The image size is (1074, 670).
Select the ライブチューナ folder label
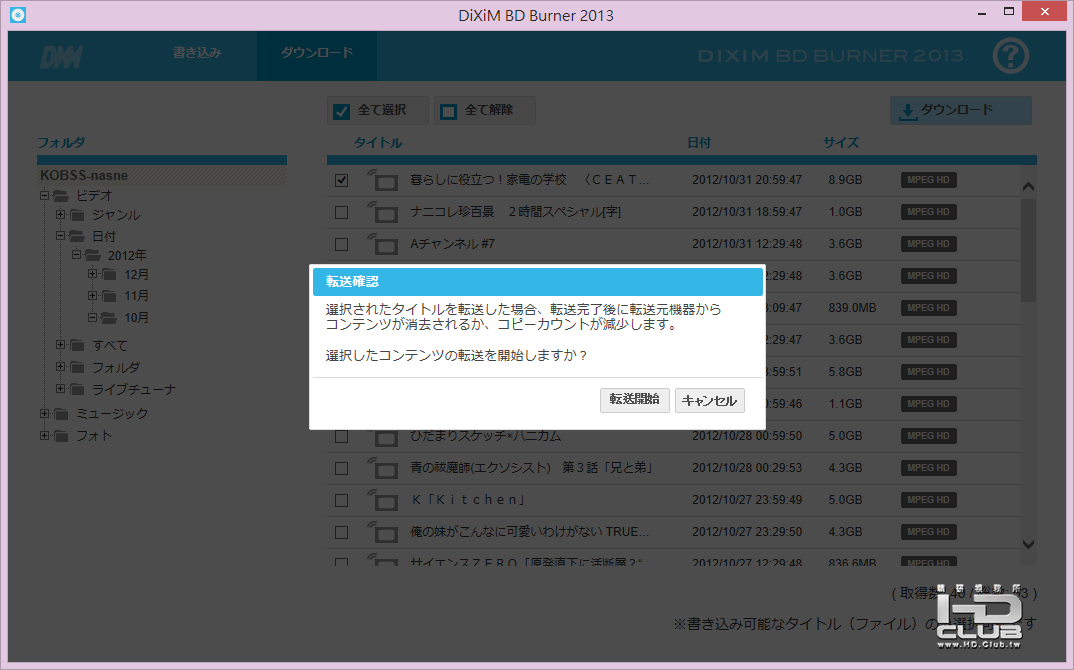pos(134,389)
